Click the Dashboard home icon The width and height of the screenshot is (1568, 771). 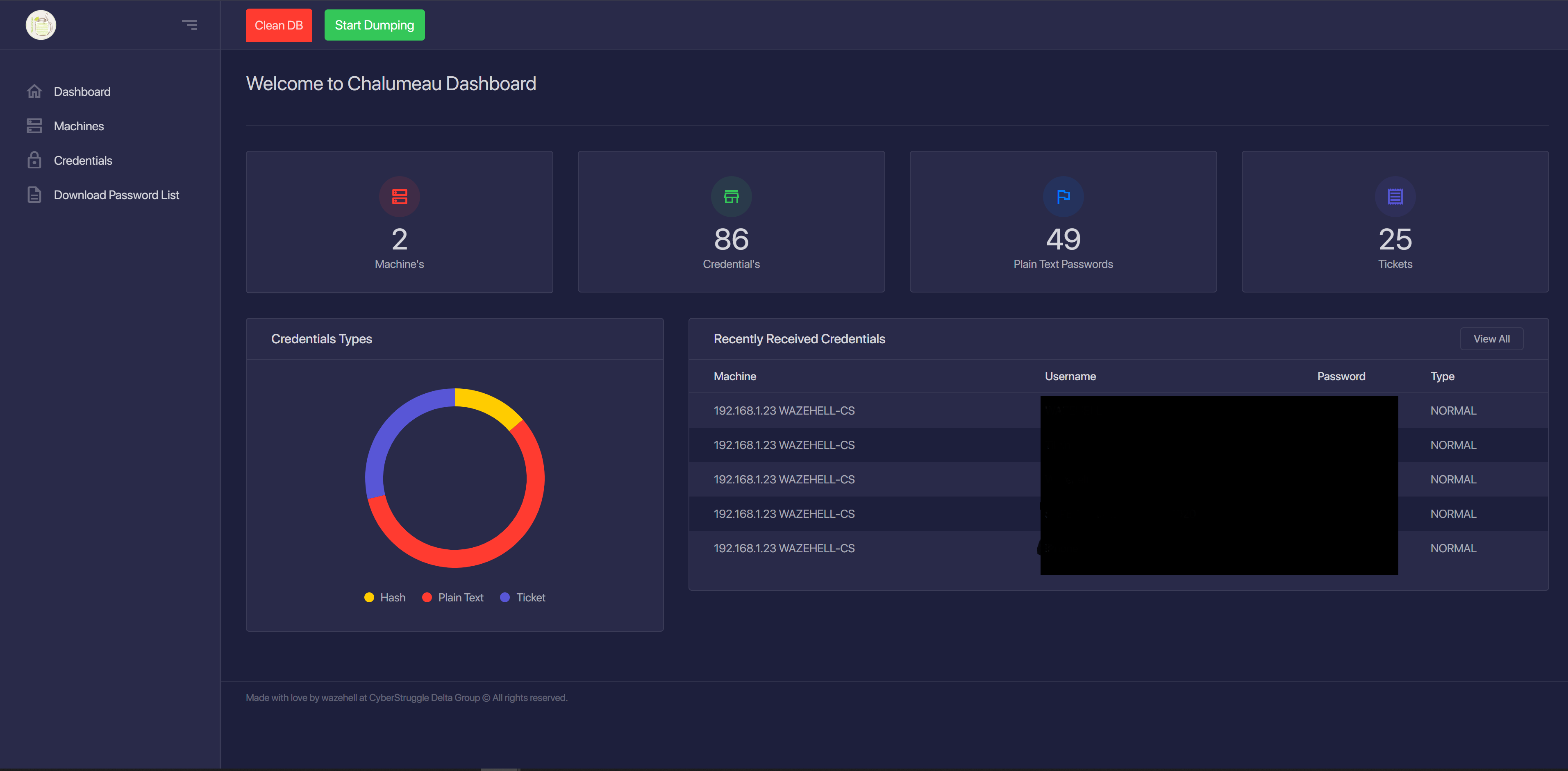34,91
